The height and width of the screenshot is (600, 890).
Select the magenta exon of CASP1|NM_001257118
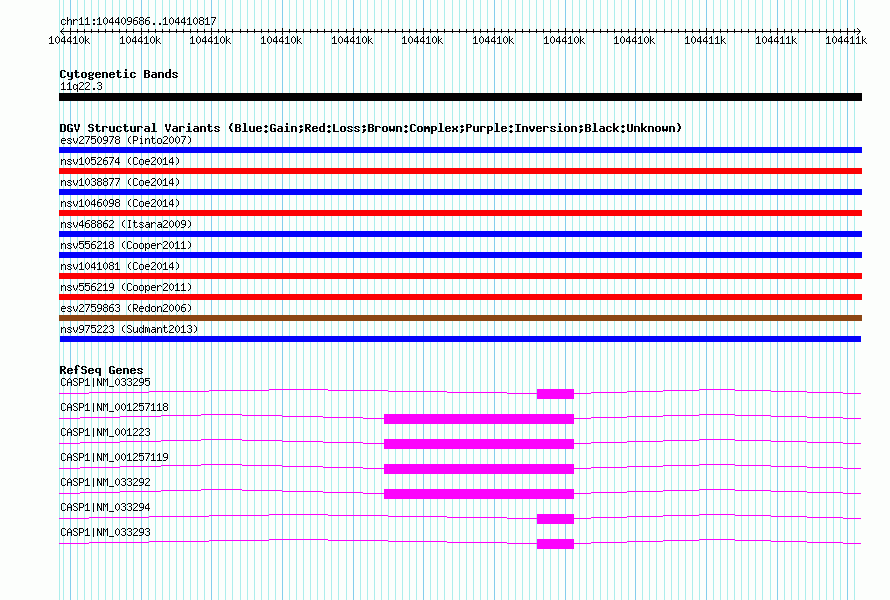478,419
